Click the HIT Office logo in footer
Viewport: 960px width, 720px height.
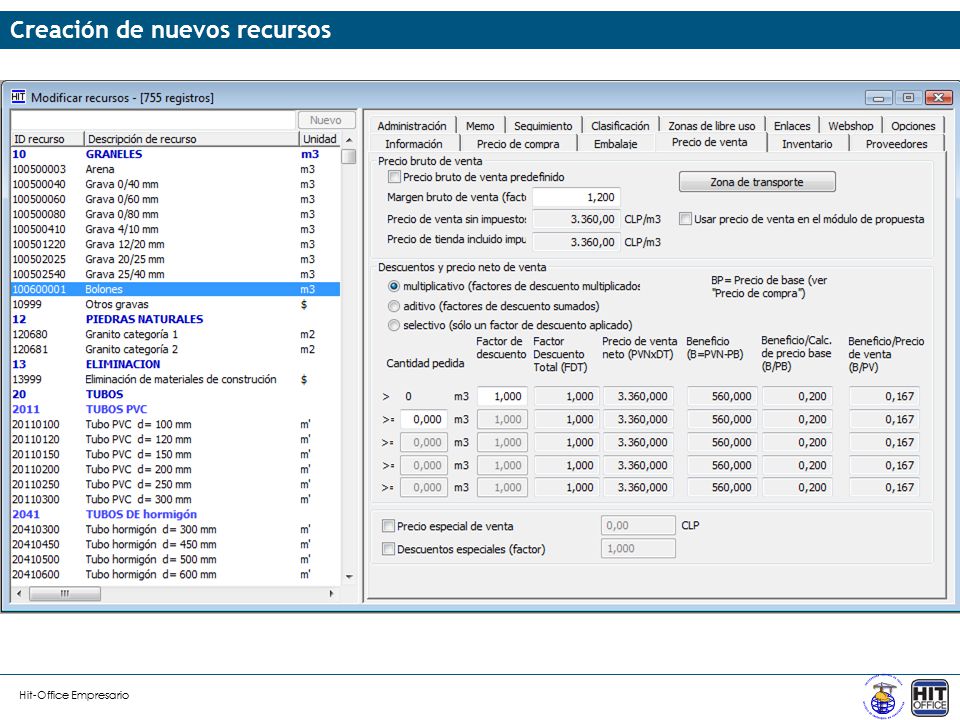(929, 698)
